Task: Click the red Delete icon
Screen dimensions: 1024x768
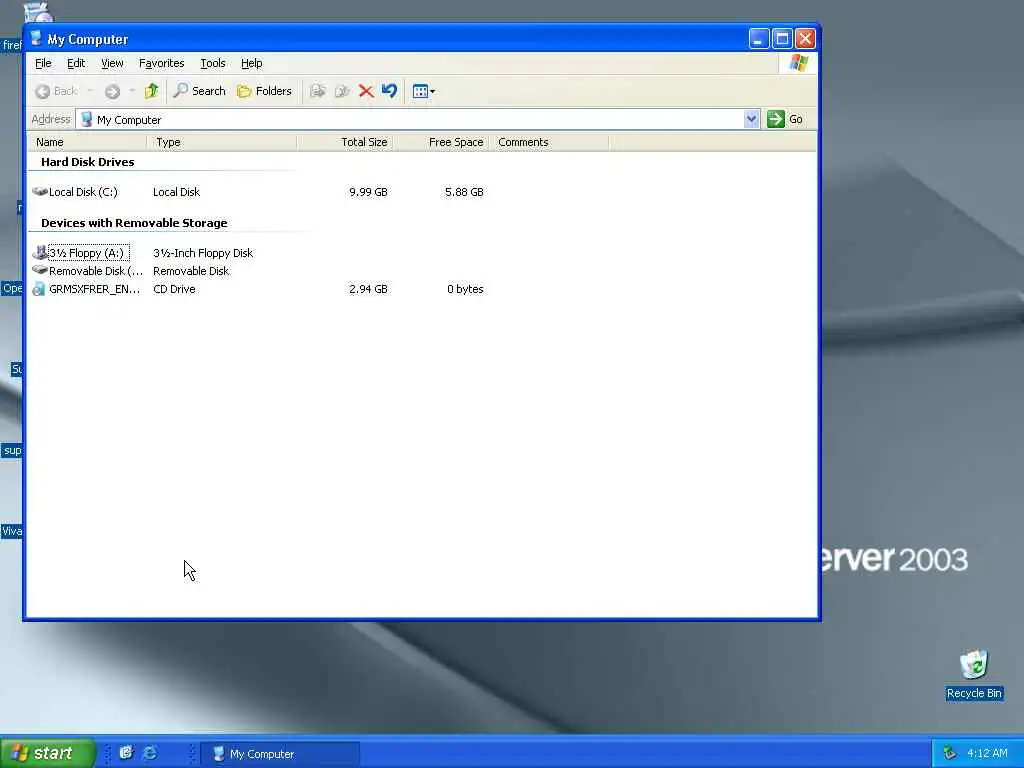Action: pos(366,91)
